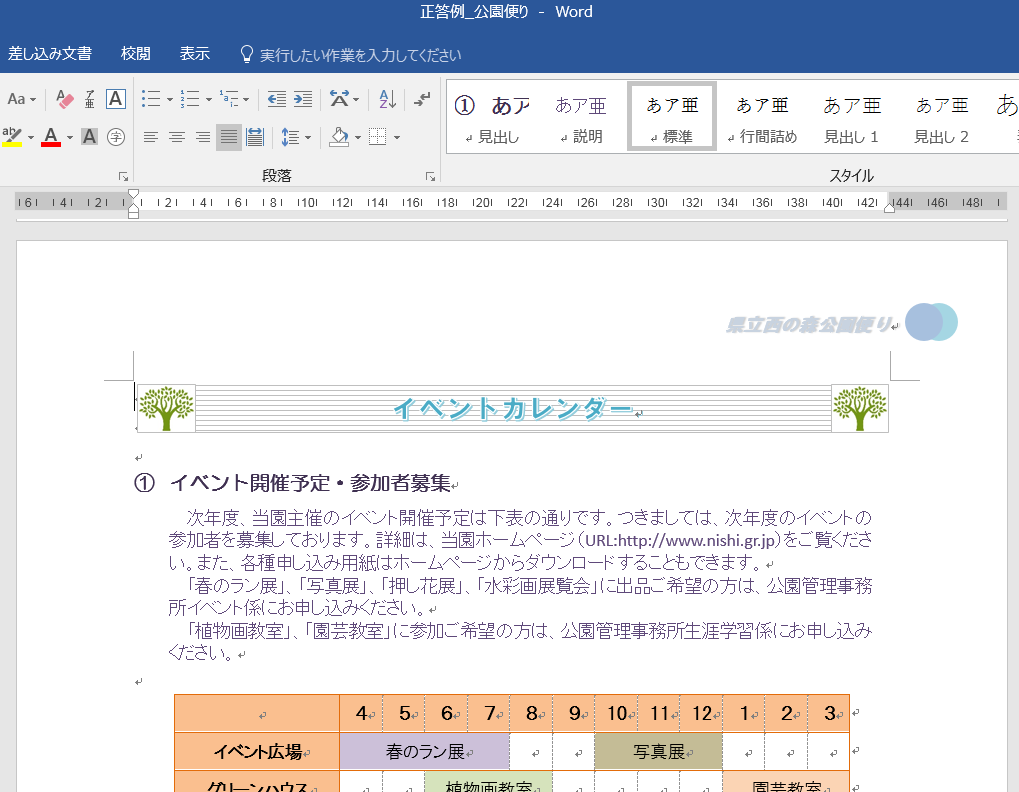
Task: Expand the line spacing dropdown
Action: [x=308, y=138]
